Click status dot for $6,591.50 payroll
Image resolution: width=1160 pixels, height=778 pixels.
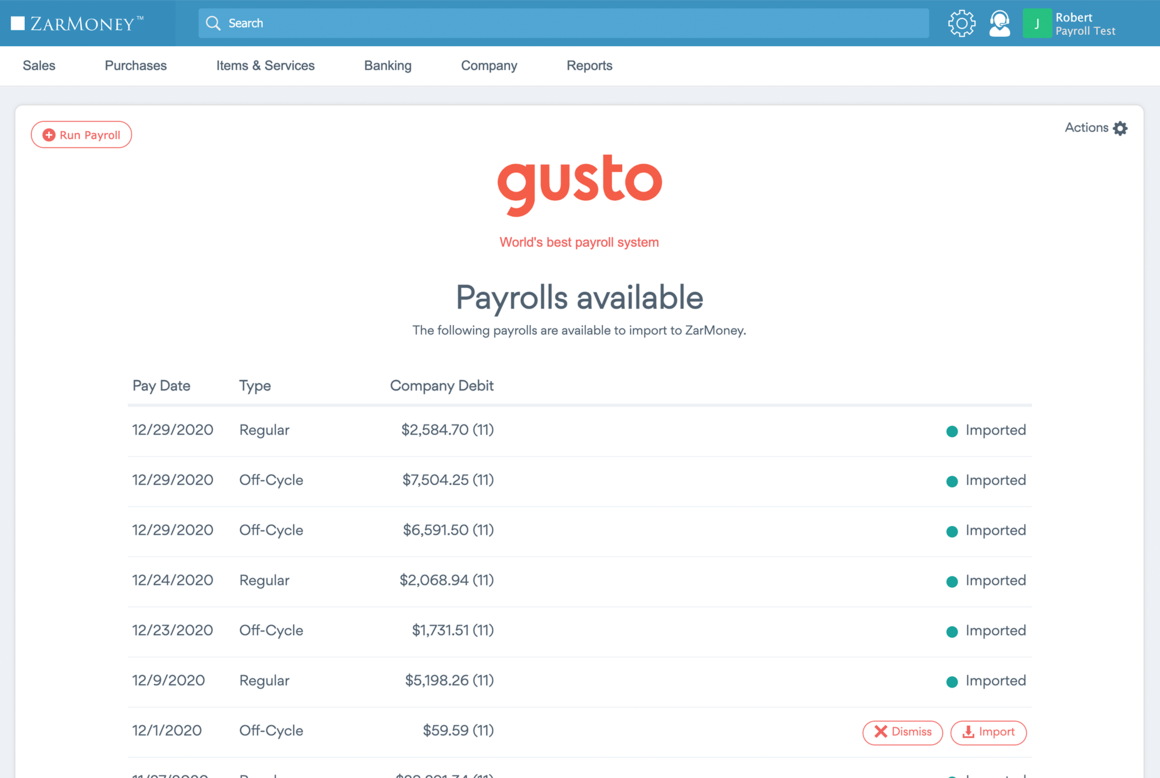point(952,532)
